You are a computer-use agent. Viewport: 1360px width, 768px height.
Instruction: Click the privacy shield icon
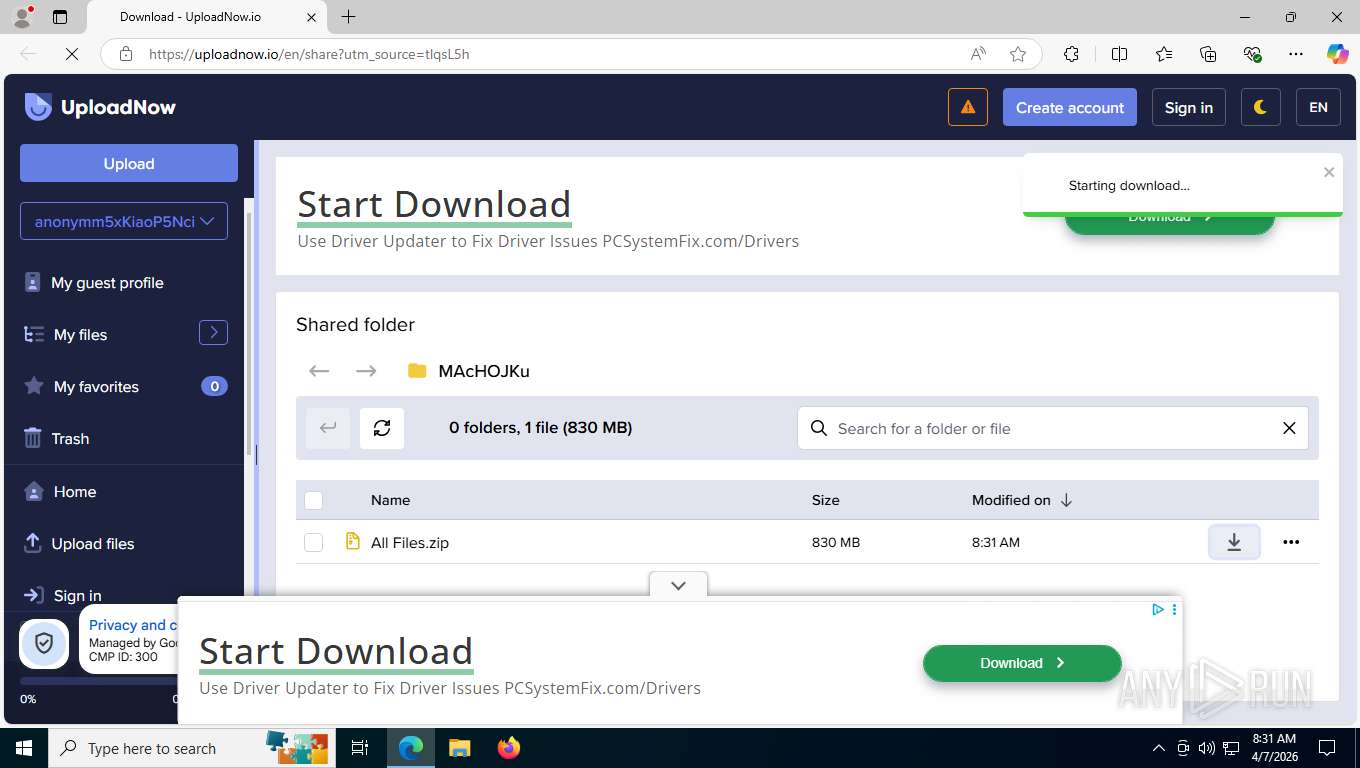[x=44, y=643]
